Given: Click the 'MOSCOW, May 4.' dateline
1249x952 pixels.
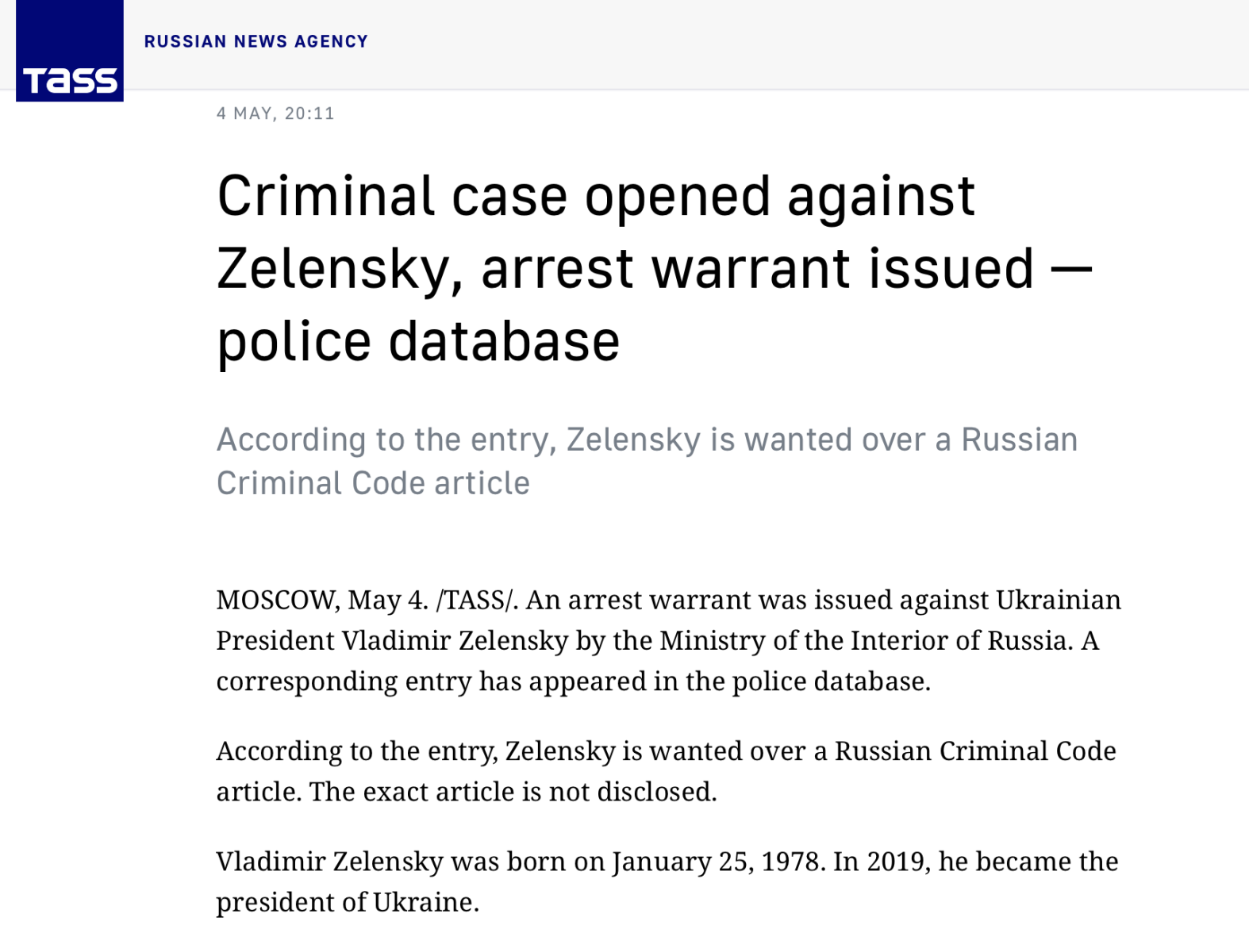Looking at the screenshot, I should point(322,600).
